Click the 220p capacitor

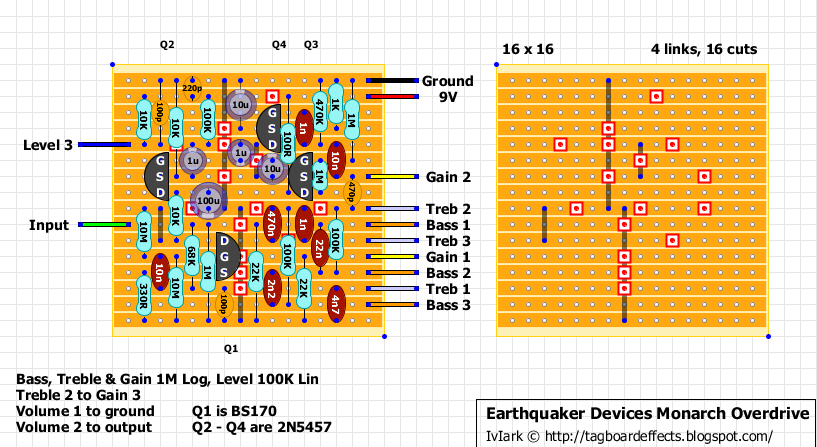coord(192,89)
